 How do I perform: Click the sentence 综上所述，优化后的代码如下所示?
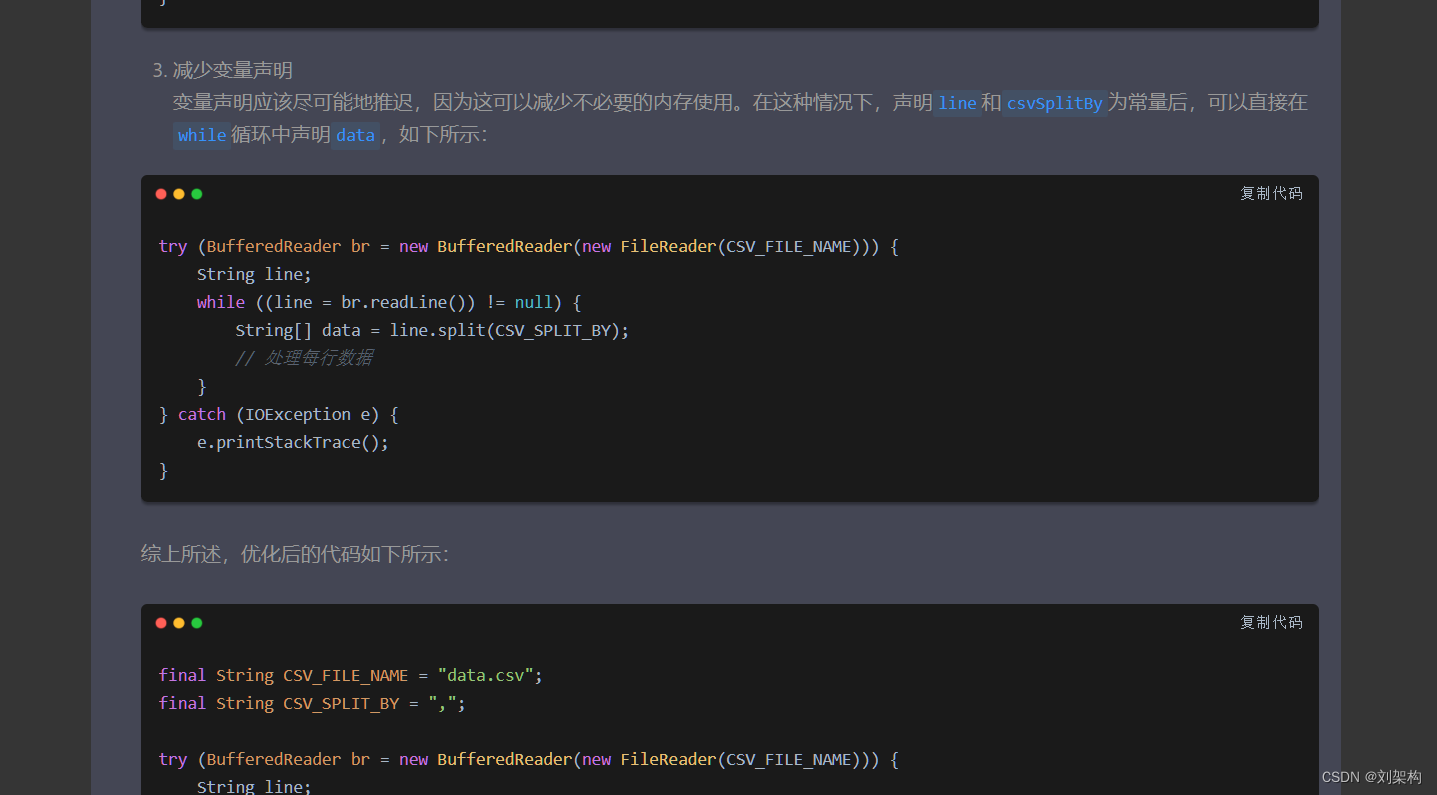(295, 554)
